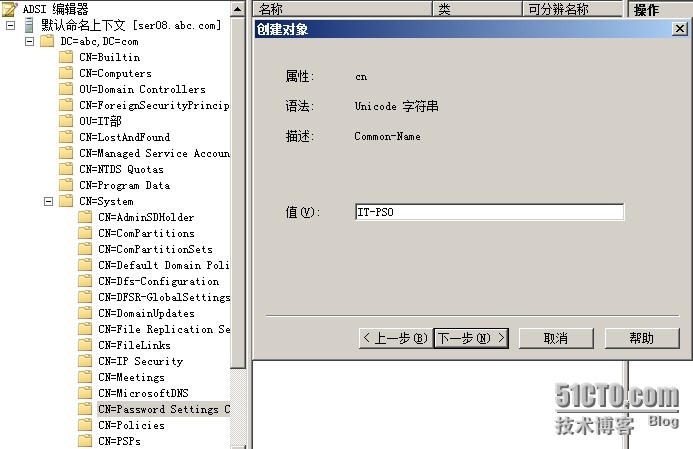Screen dimensions: 693x449
Task: Click the CN=AdminSDHolder folder icon
Action: tap(85, 217)
